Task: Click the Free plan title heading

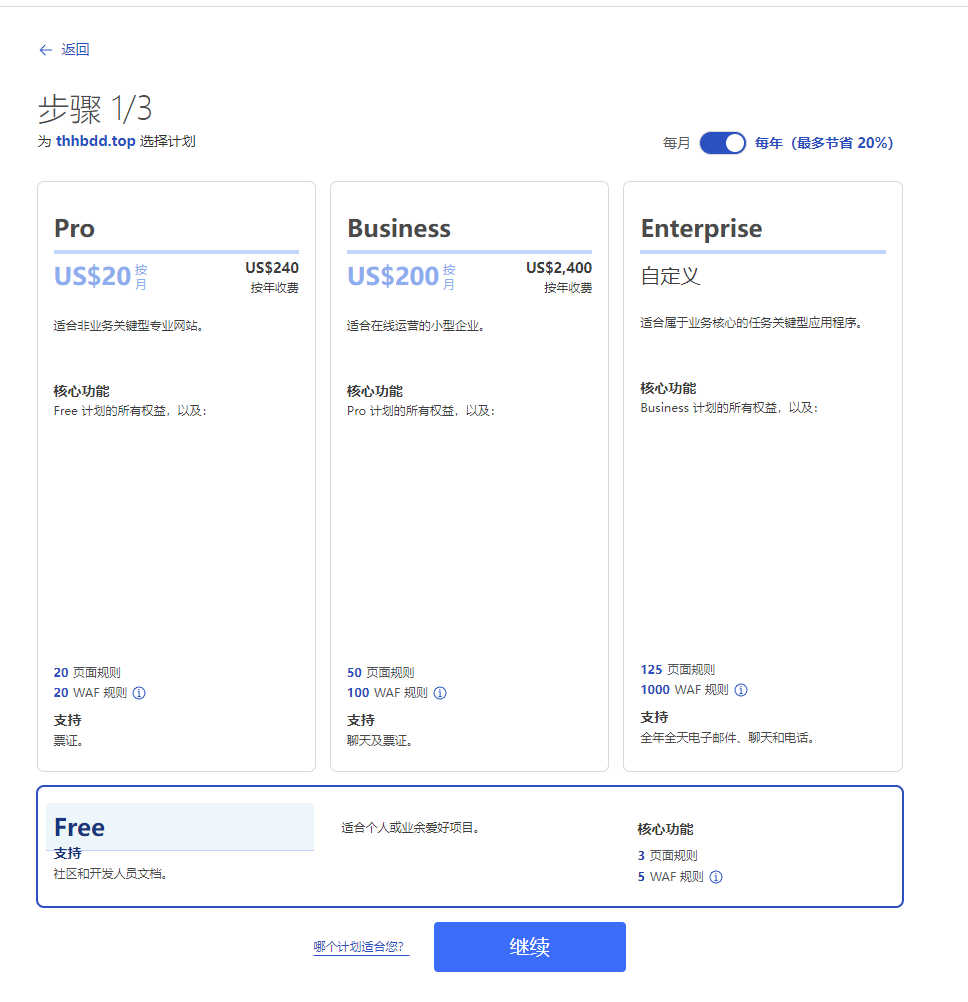Action: (79, 828)
